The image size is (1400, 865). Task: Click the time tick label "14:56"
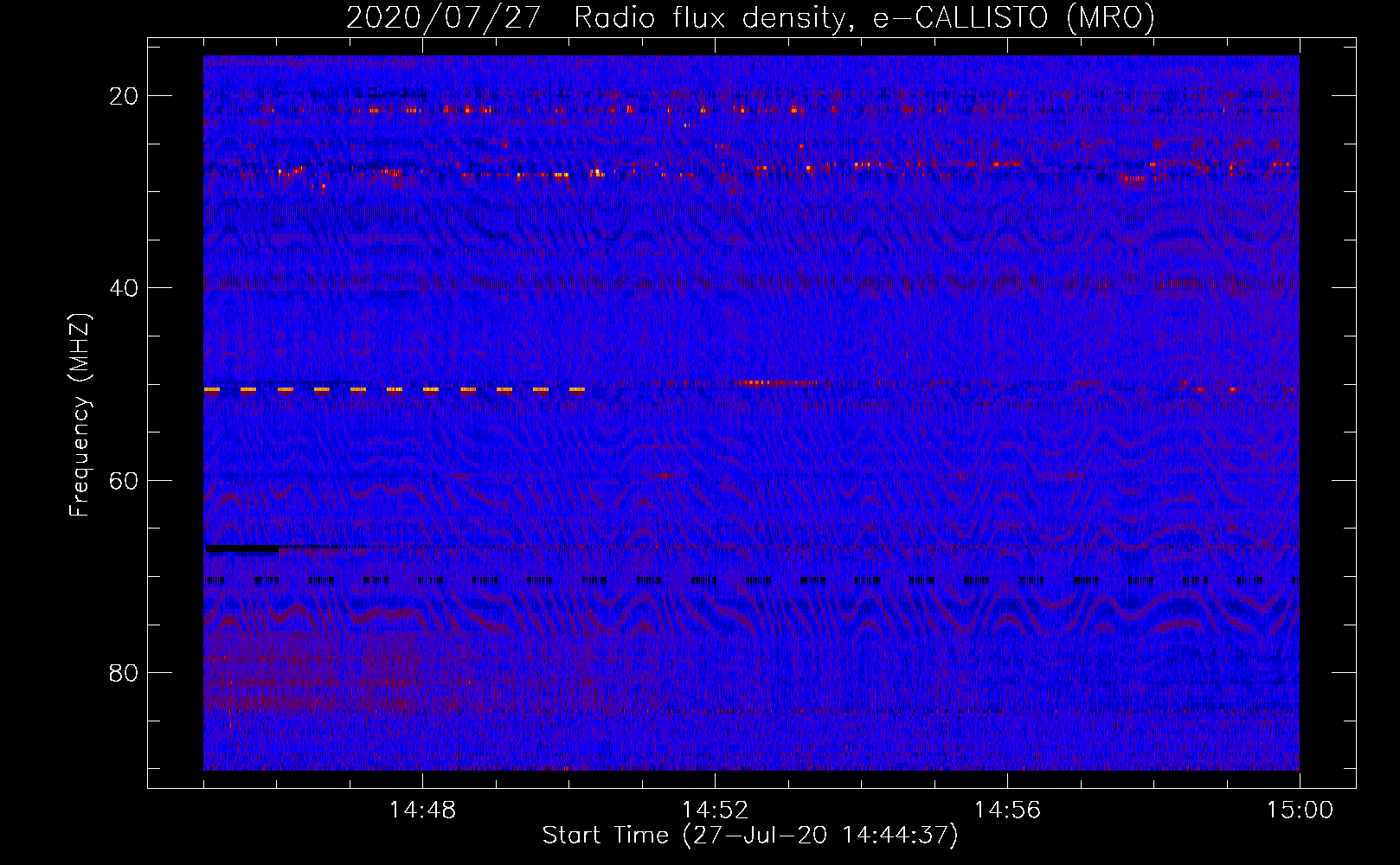click(x=1007, y=810)
